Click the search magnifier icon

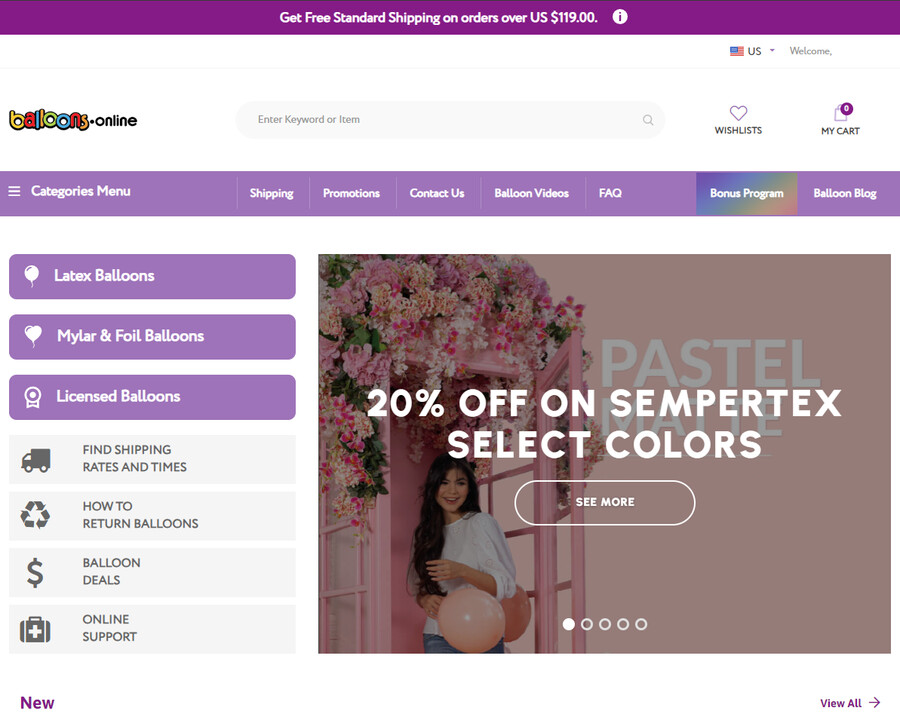648,120
